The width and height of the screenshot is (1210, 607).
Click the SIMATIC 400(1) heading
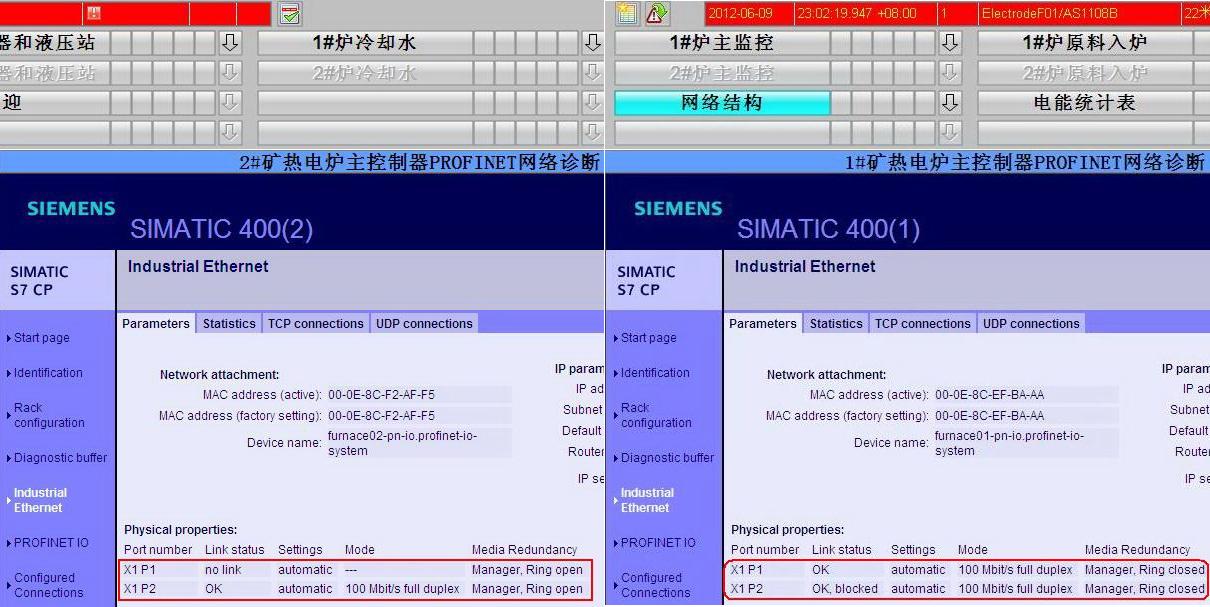coord(828,229)
